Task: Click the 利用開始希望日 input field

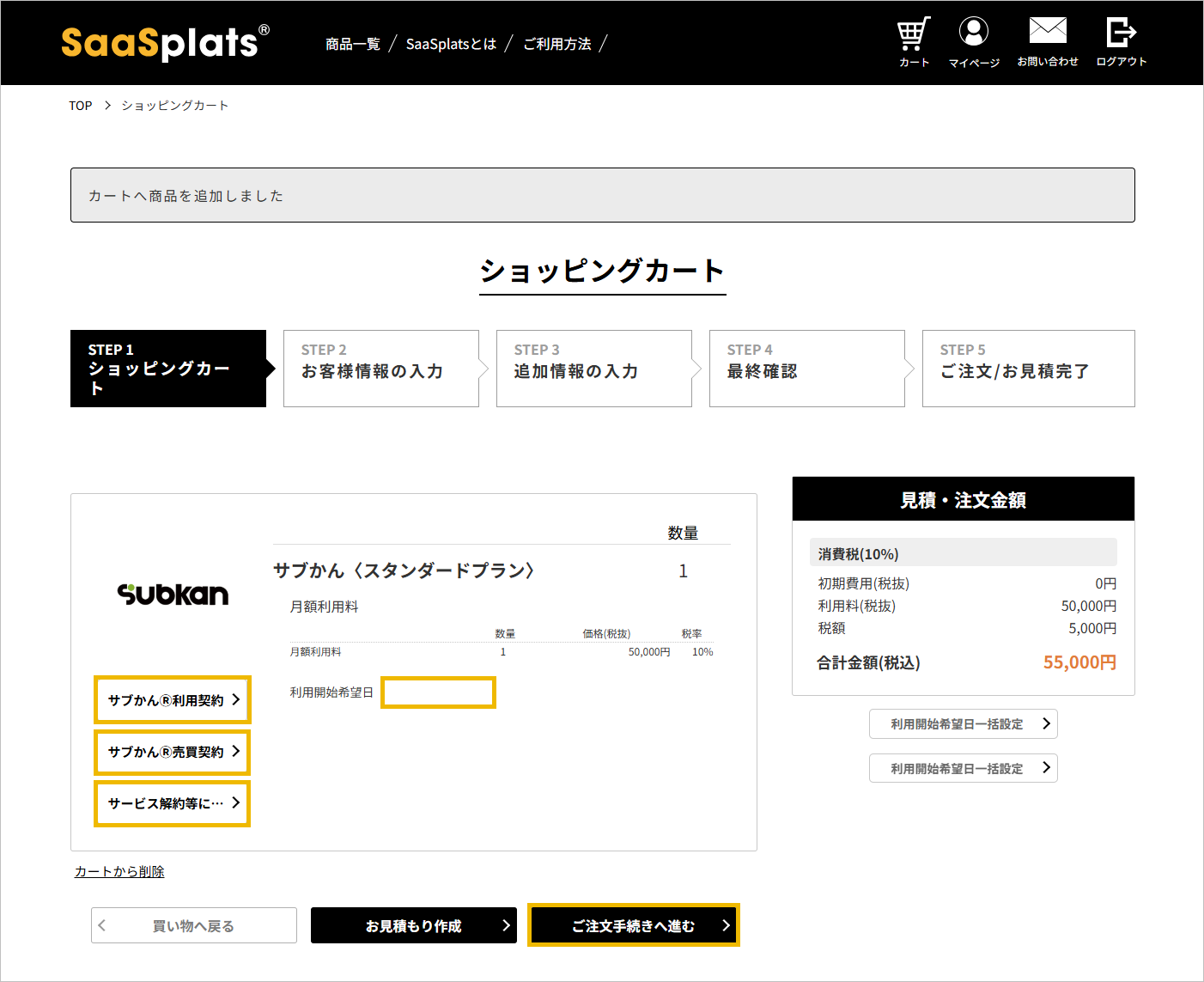Action: tap(439, 692)
